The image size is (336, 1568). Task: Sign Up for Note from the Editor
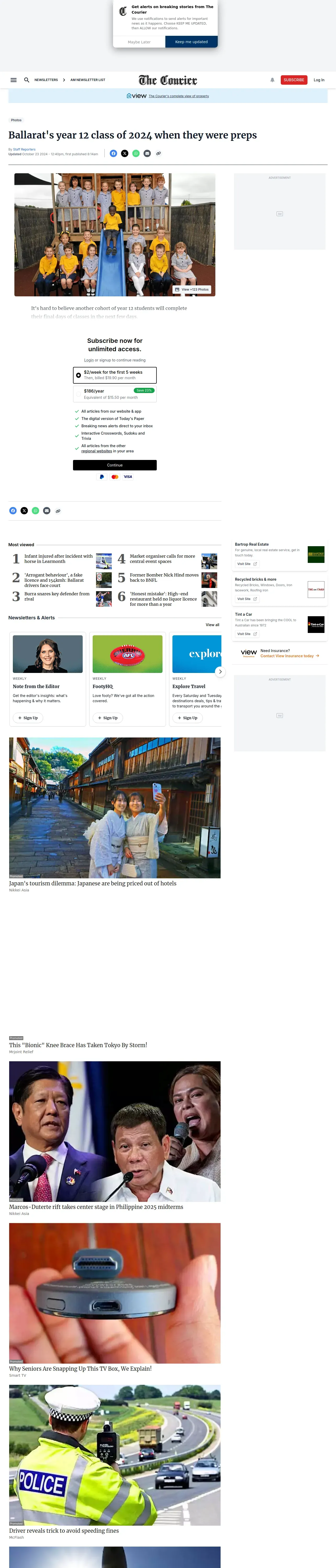[x=28, y=718]
